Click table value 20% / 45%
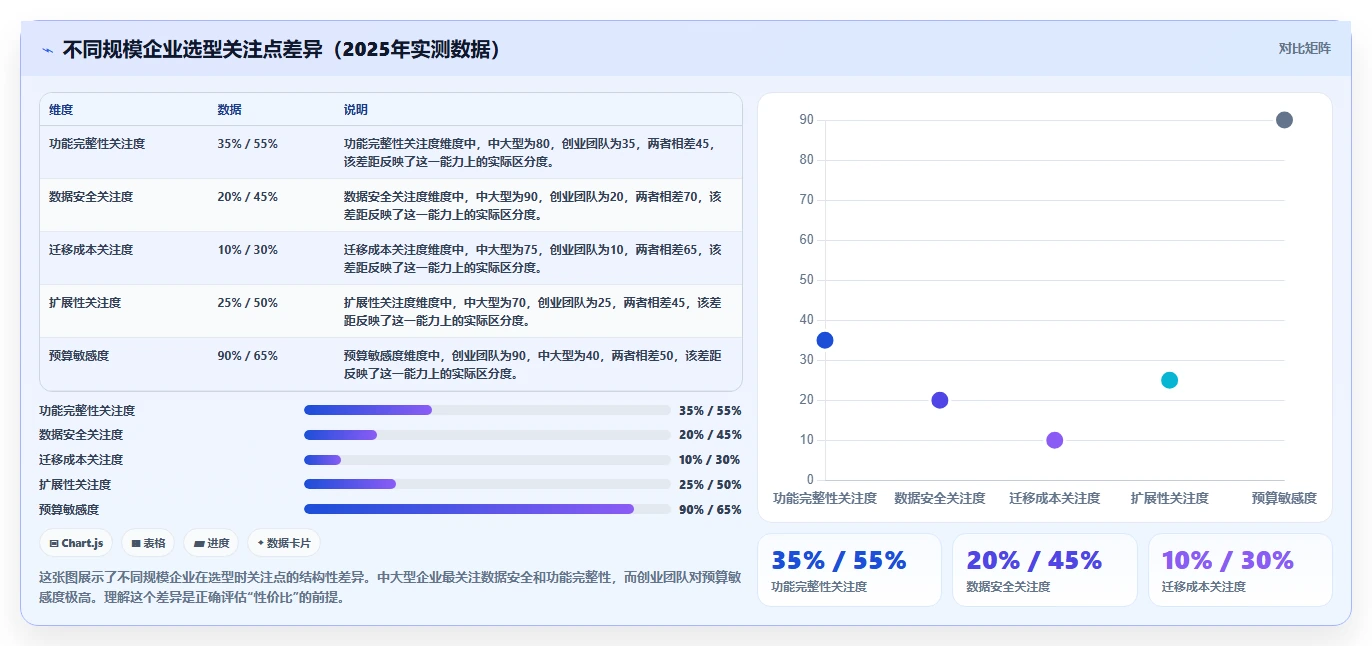 (247, 197)
